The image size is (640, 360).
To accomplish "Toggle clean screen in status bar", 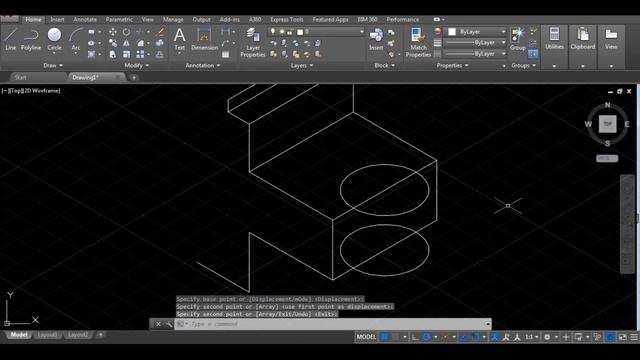I will [622, 337].
